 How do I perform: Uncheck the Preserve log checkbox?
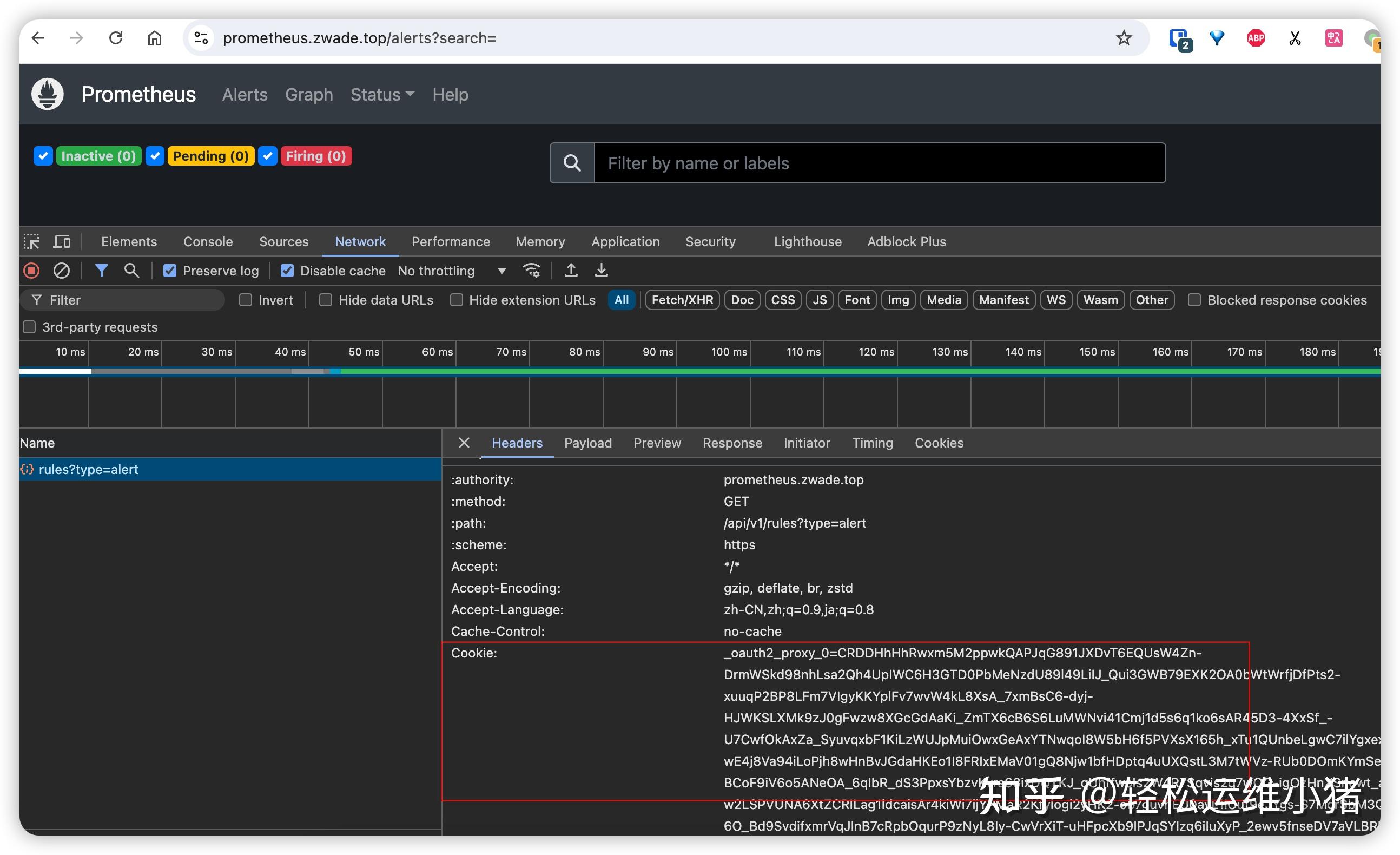click(x=169, y=271)
